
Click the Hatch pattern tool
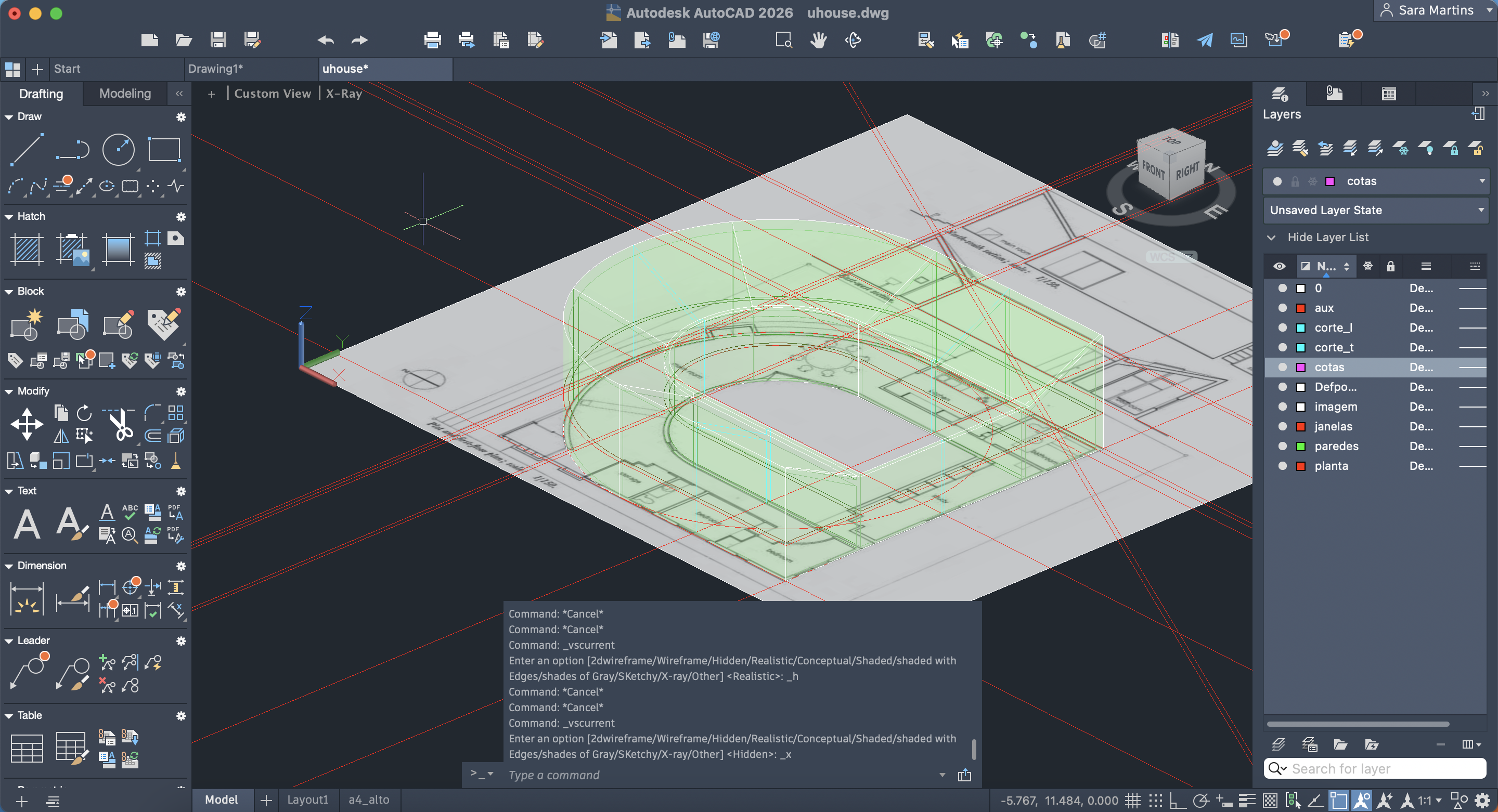pyautogui.click(x=27, y=250)
